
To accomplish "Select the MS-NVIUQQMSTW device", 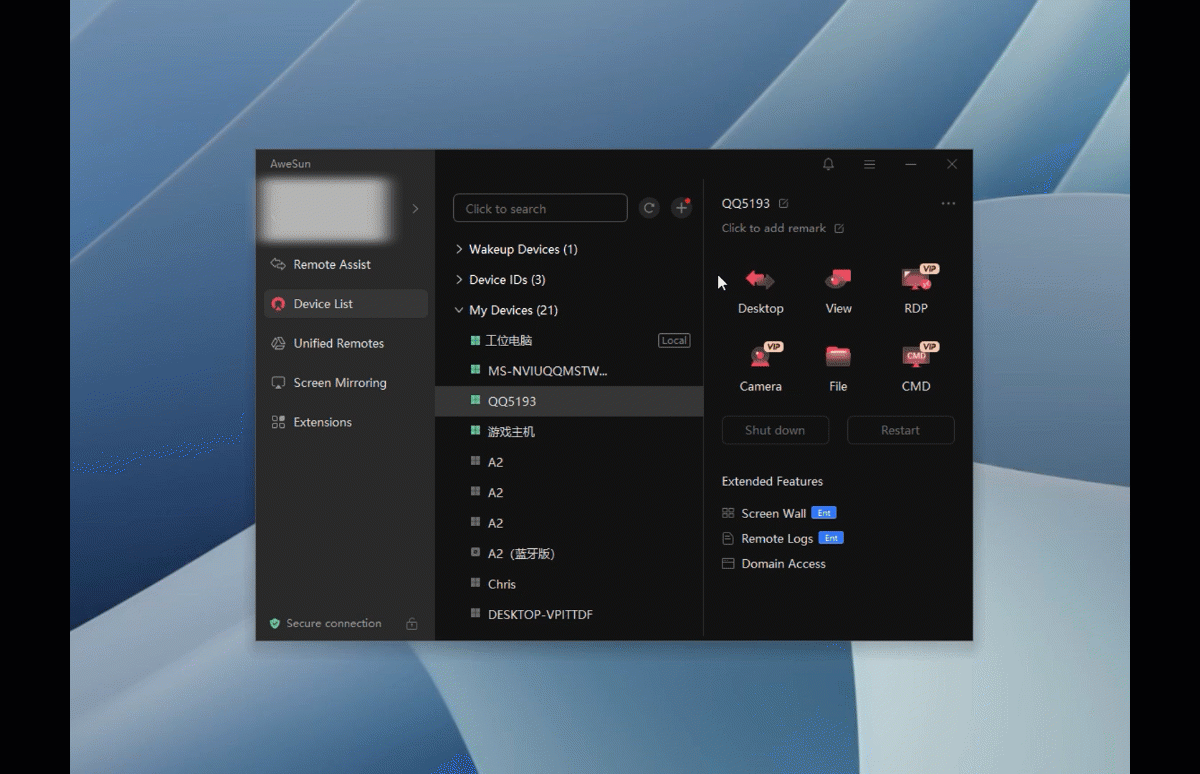I will click(569, 371).
